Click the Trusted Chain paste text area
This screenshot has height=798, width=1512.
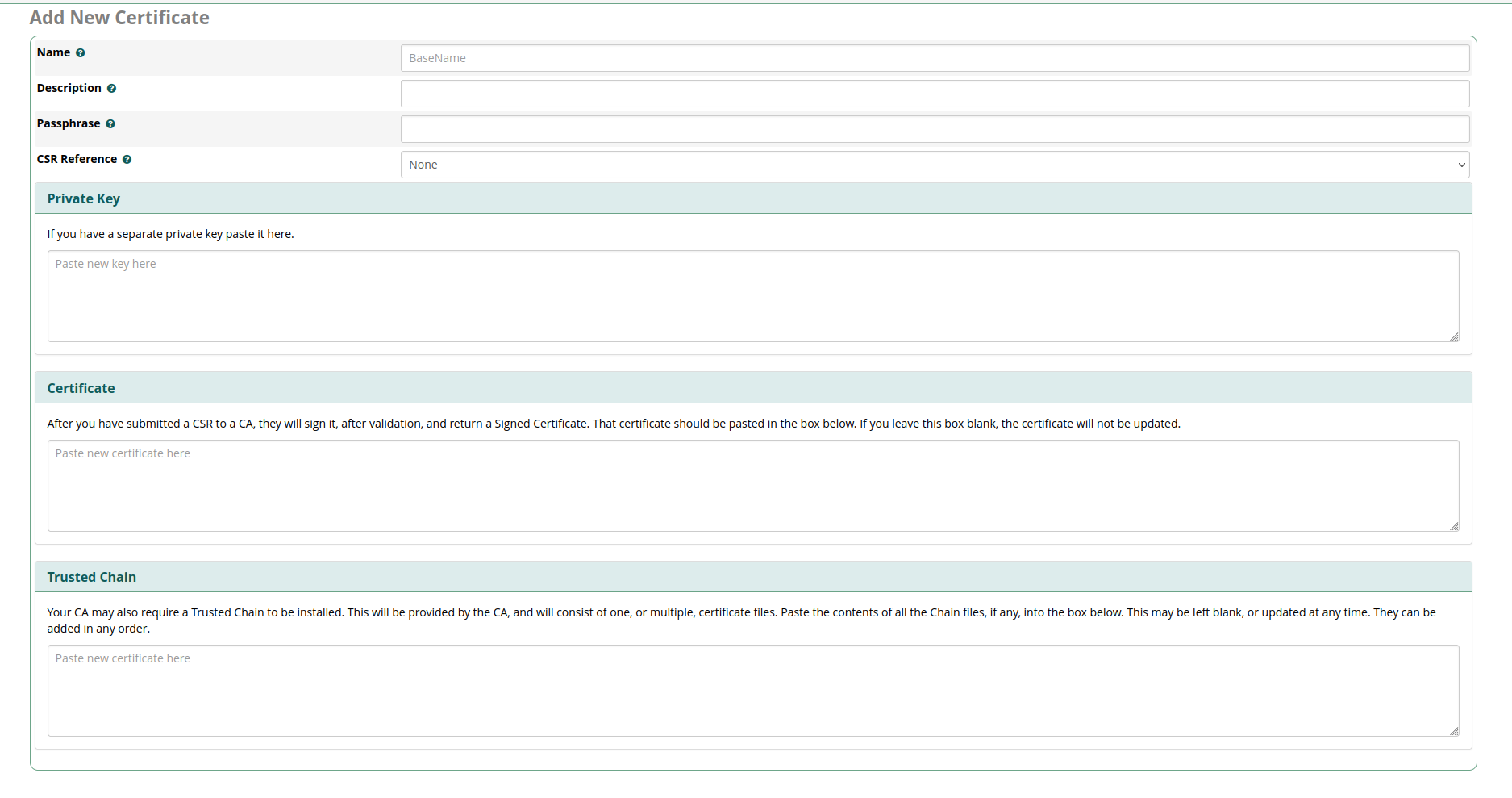[x=753, y=691]
